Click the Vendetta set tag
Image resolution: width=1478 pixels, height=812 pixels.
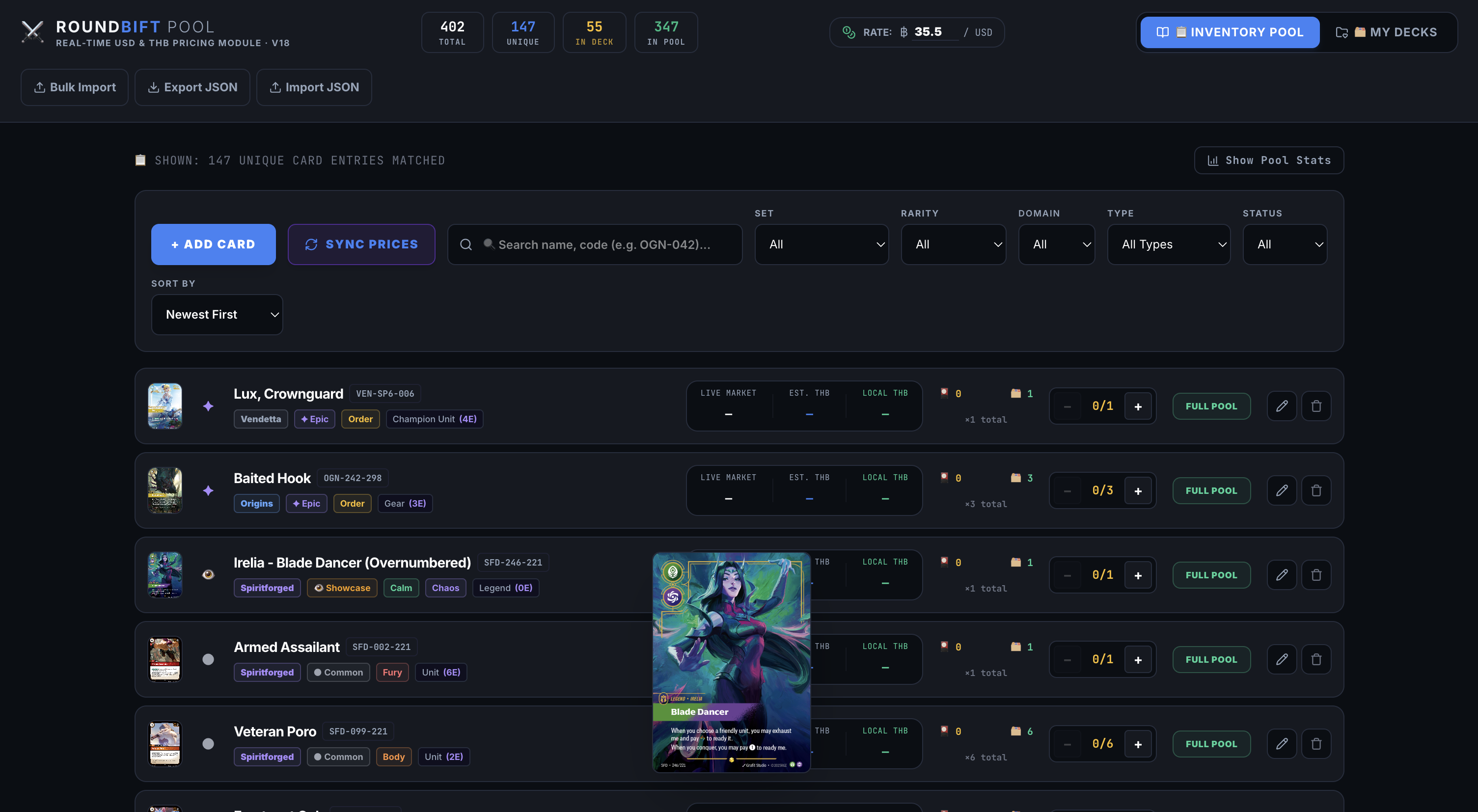point(260,419)
